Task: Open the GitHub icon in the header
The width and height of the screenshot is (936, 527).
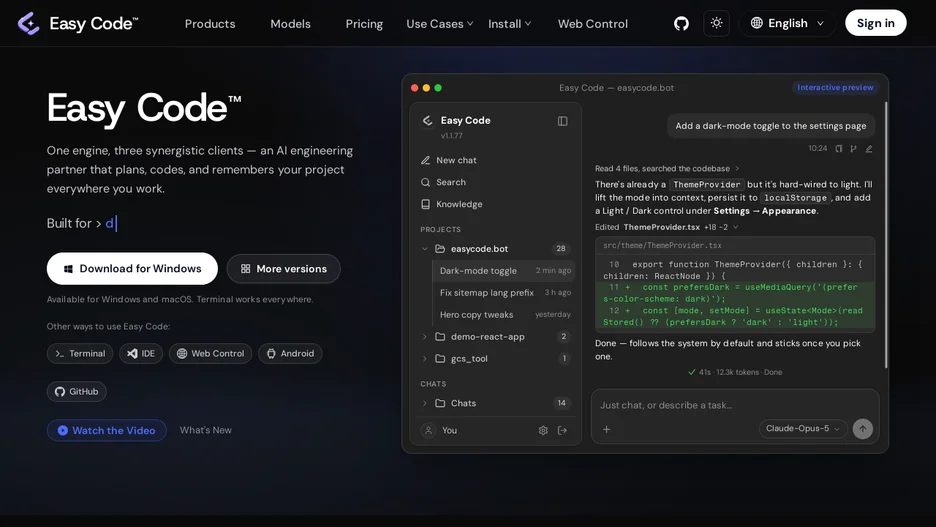Action: point(681,24)
